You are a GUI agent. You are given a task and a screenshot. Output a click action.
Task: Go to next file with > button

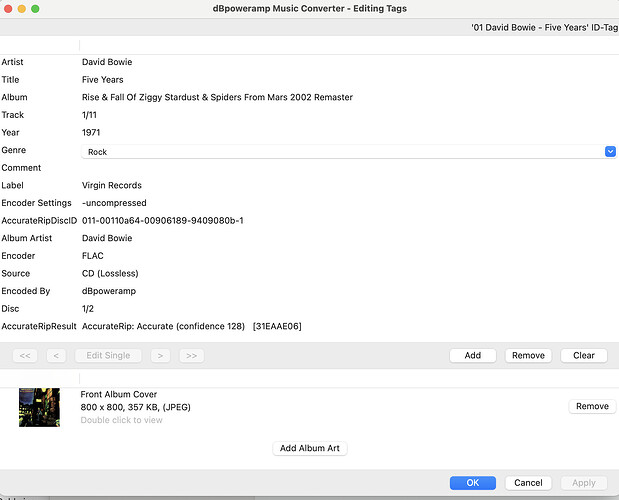point(160,356)
